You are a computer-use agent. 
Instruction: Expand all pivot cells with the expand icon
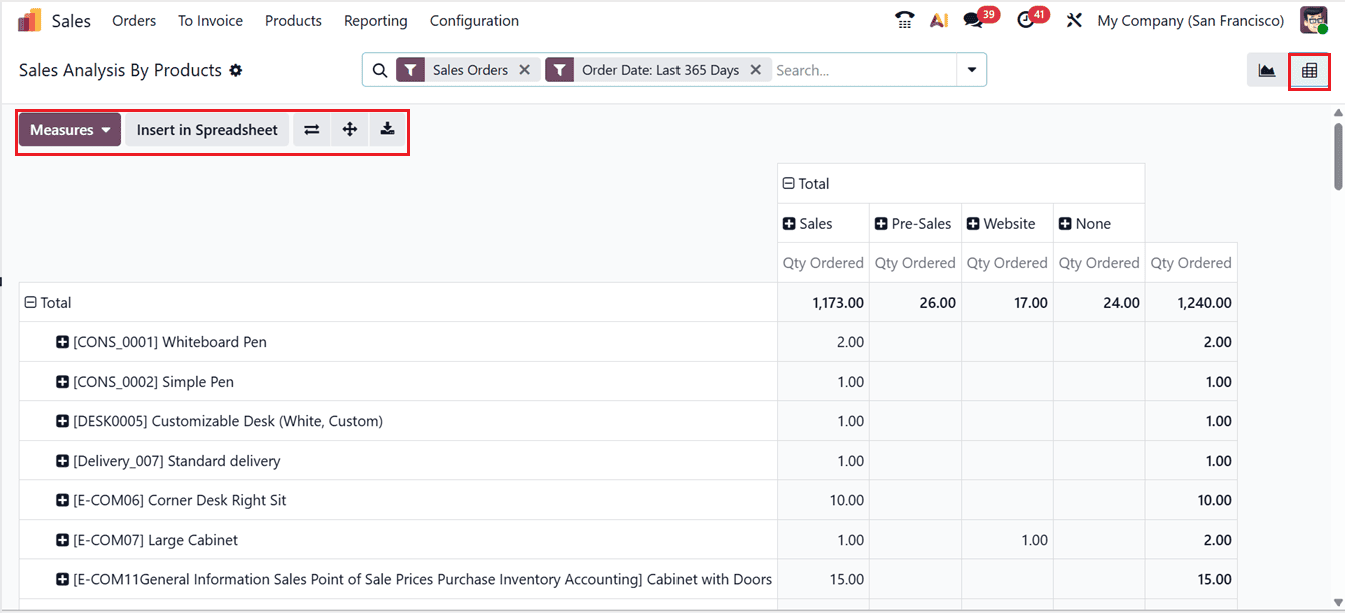pyautogui.click(x=349, y=129)
